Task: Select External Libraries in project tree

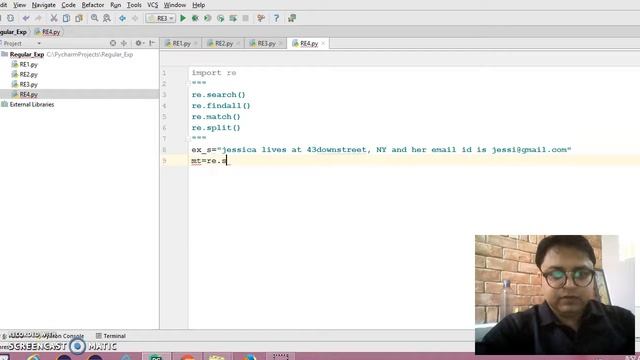Action: 32,104
